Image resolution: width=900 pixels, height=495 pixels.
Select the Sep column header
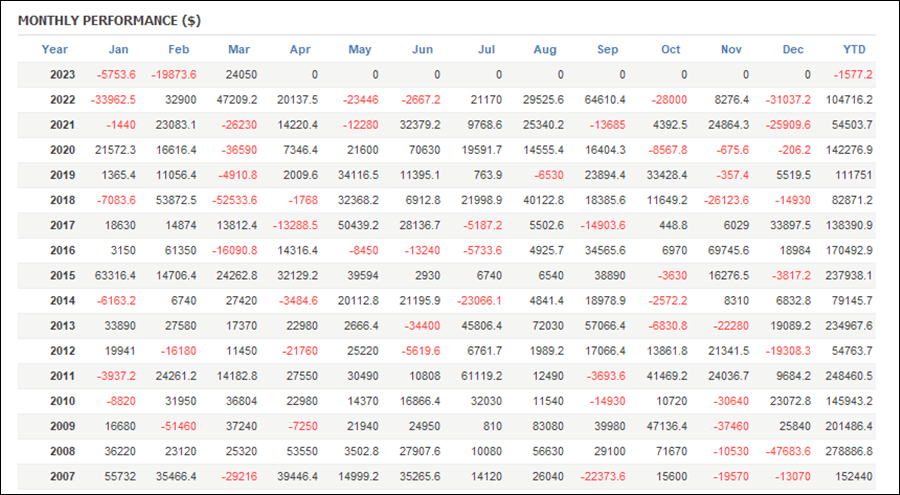607,49
